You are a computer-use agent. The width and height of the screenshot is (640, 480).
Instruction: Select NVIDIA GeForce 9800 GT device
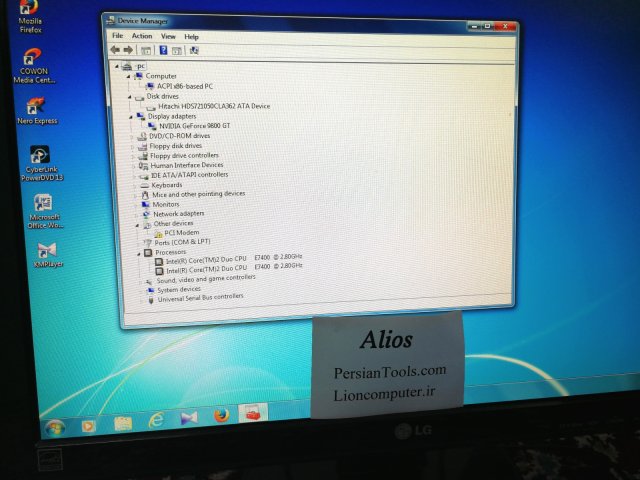pyautogui.click(x=194, y=125)
